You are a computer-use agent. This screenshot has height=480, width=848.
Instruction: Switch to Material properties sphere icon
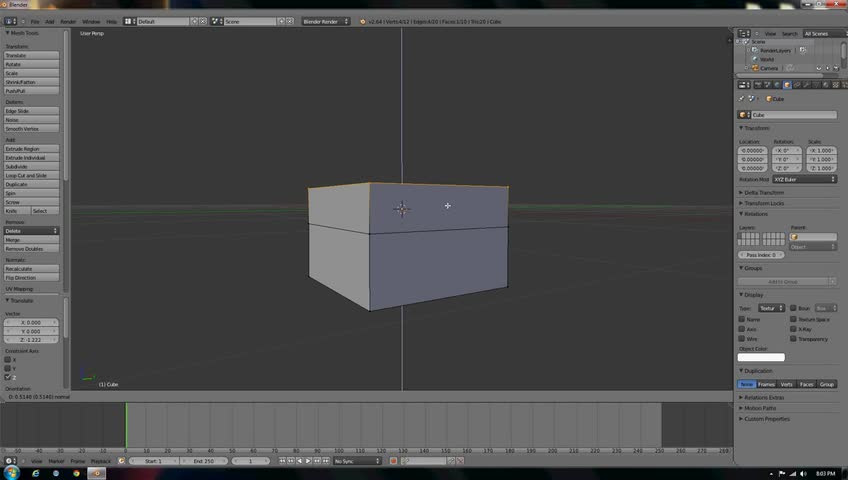826,85
